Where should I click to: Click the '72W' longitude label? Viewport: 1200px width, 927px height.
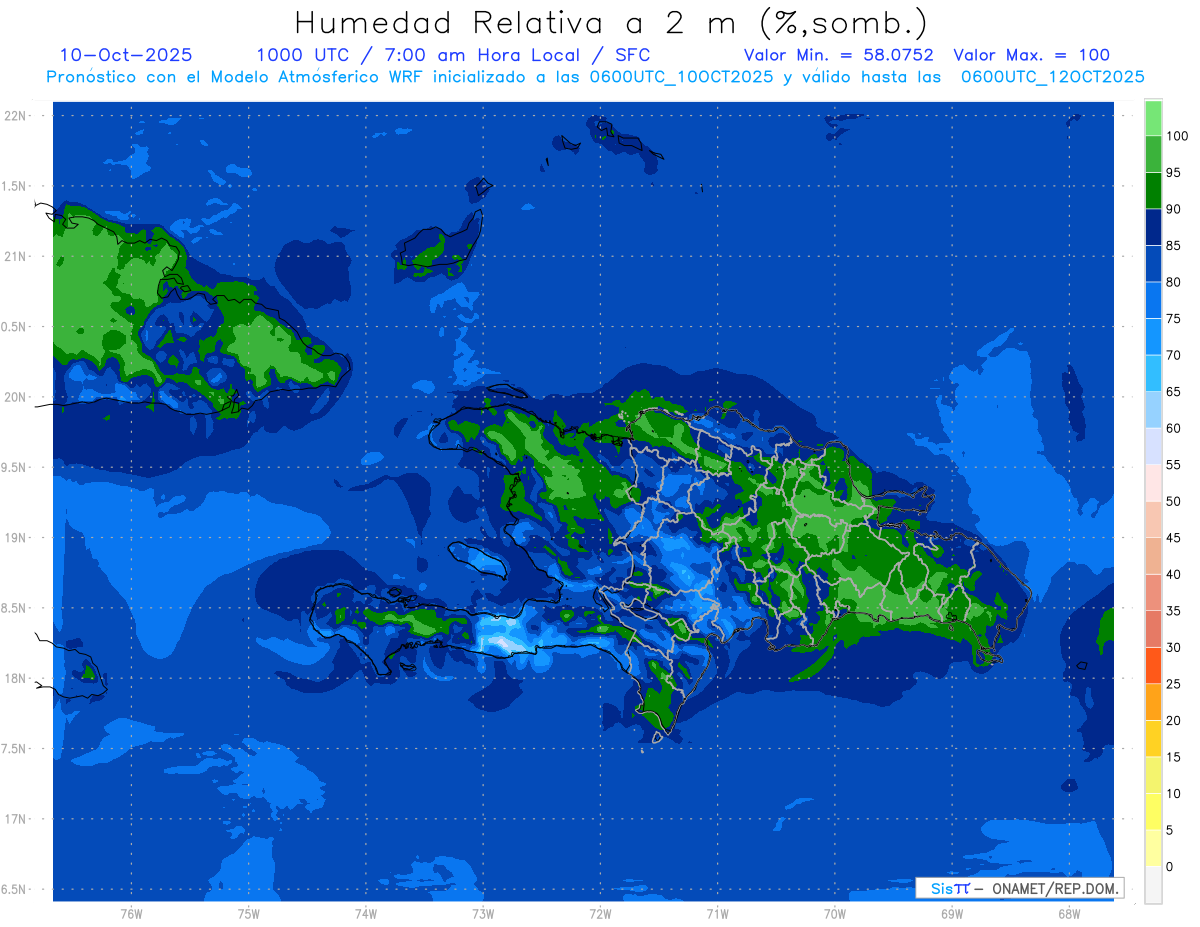[x=600, y=914]
